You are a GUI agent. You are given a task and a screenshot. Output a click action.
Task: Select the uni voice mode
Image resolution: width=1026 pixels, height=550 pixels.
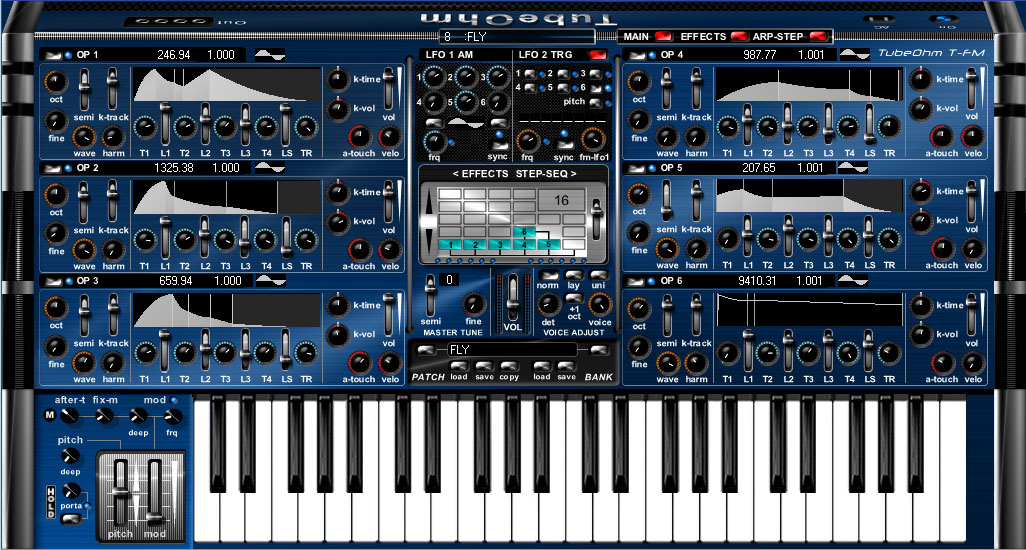(x=599, y=275)
